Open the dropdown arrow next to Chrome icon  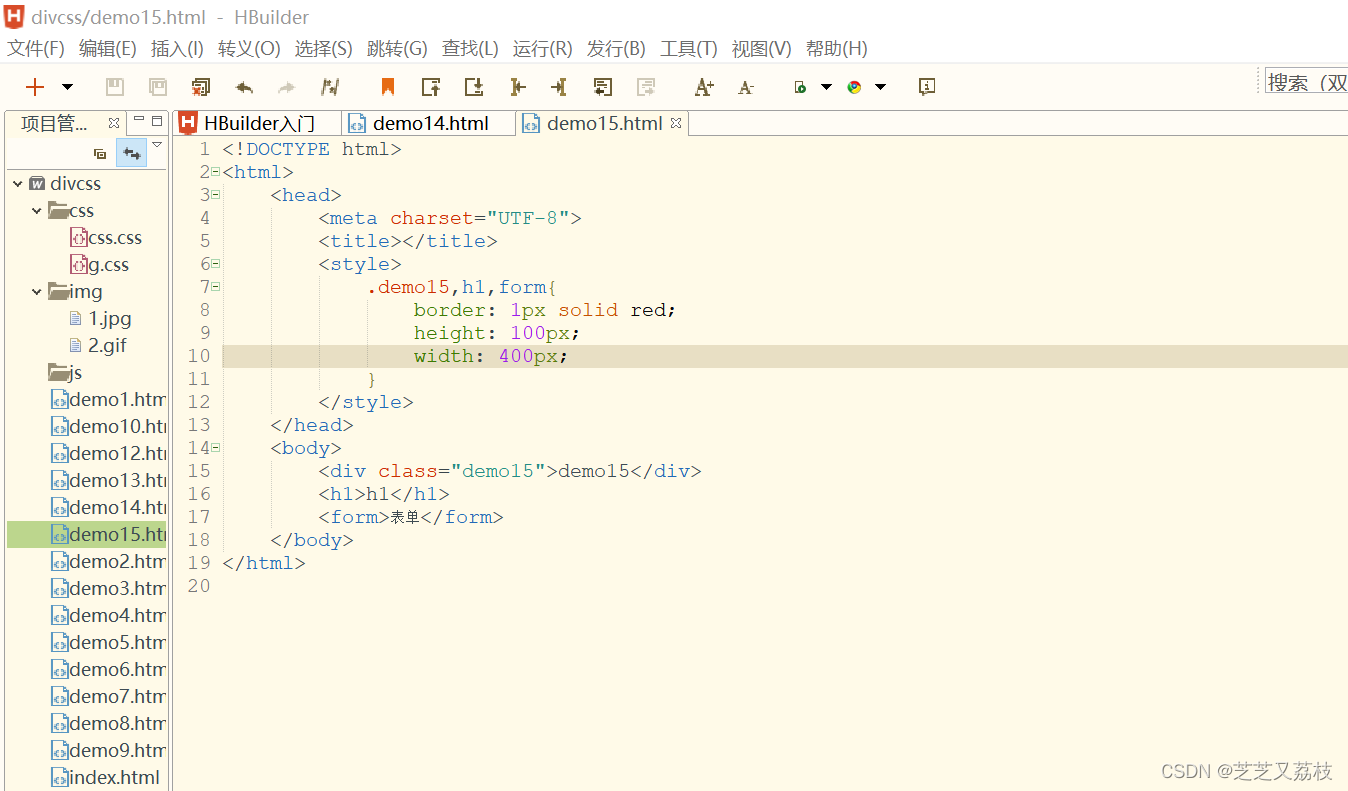tap(880, 87)
